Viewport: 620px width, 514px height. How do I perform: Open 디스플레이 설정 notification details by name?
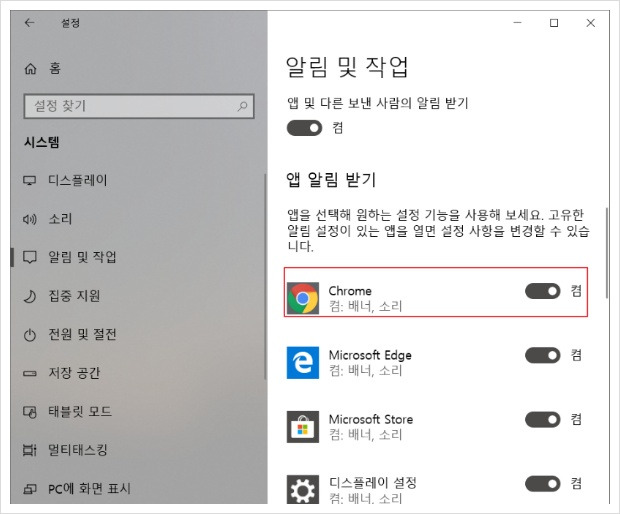pos(373,482)
